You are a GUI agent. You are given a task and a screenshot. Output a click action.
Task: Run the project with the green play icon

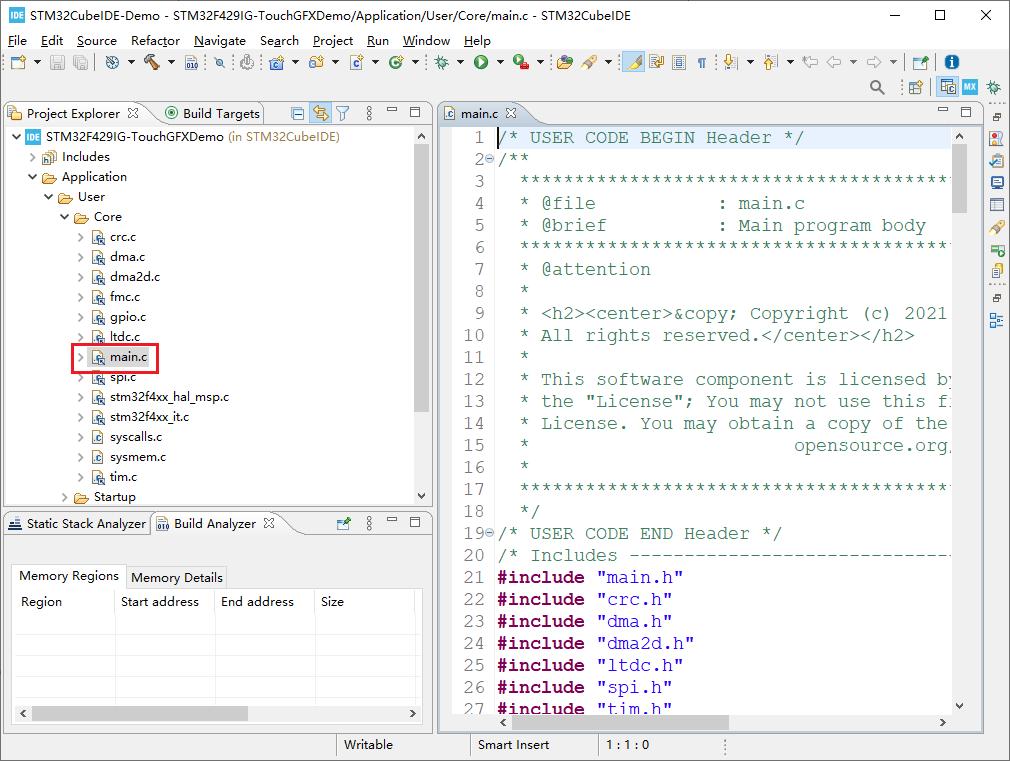click(481, 62)
